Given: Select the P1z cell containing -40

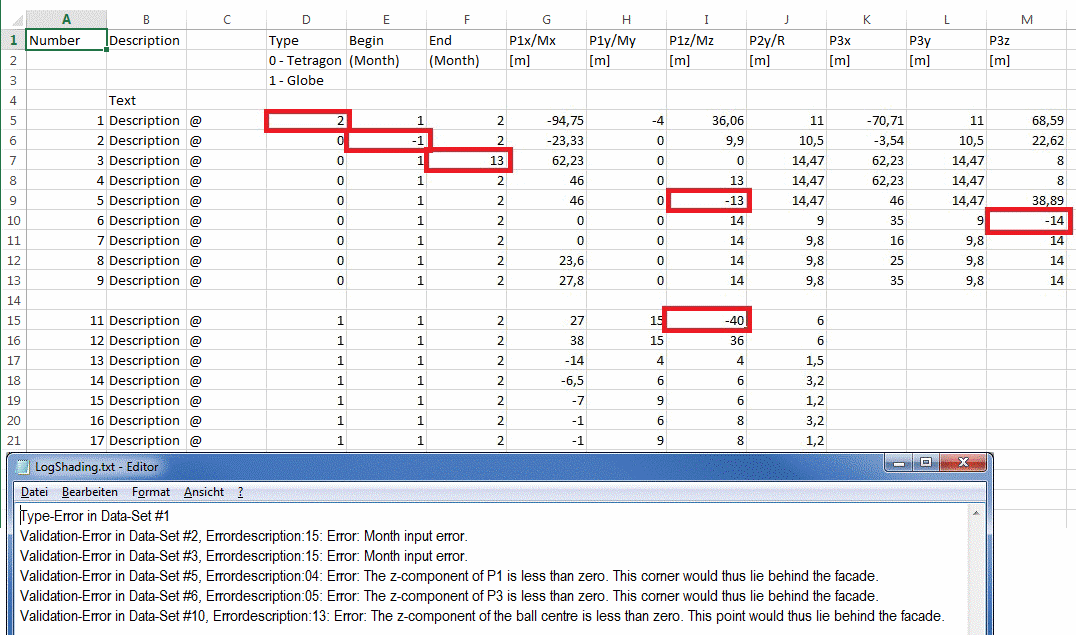Looking at the screenshot, I should (708, 320).
